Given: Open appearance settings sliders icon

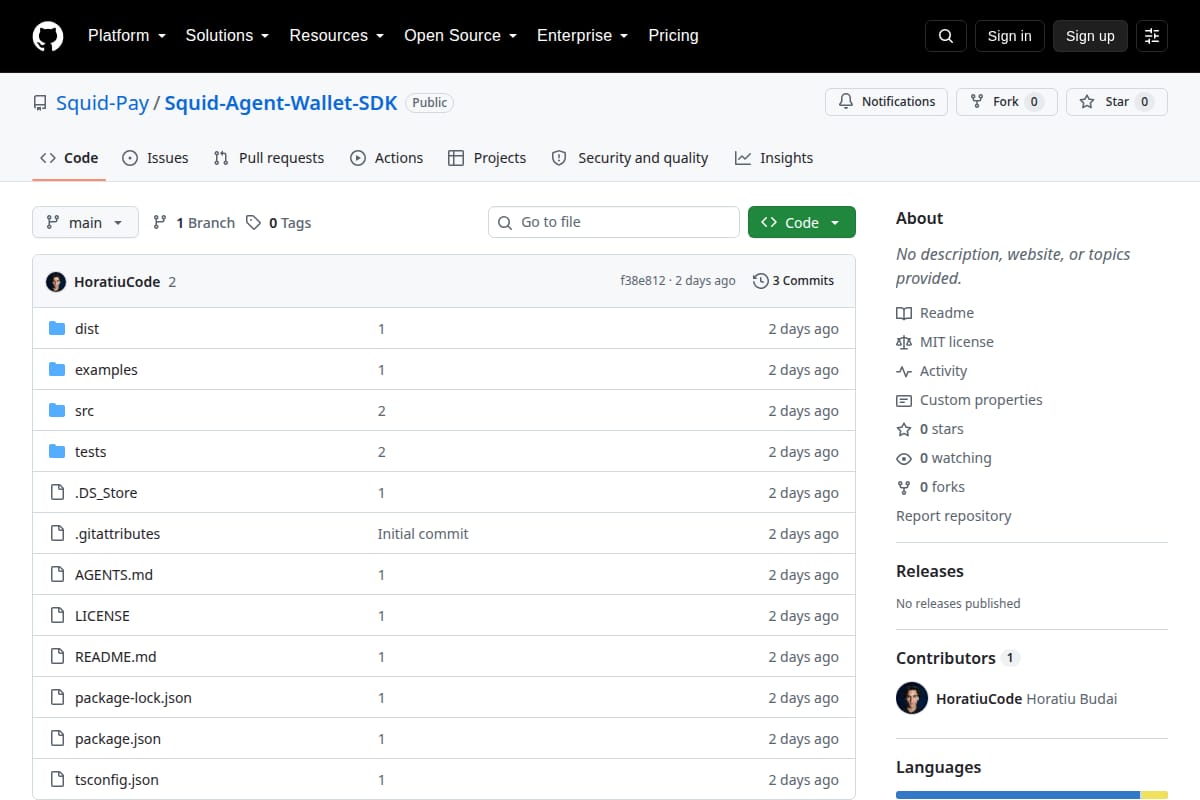Looking at the screenshot, I should tap(1152, 36).
